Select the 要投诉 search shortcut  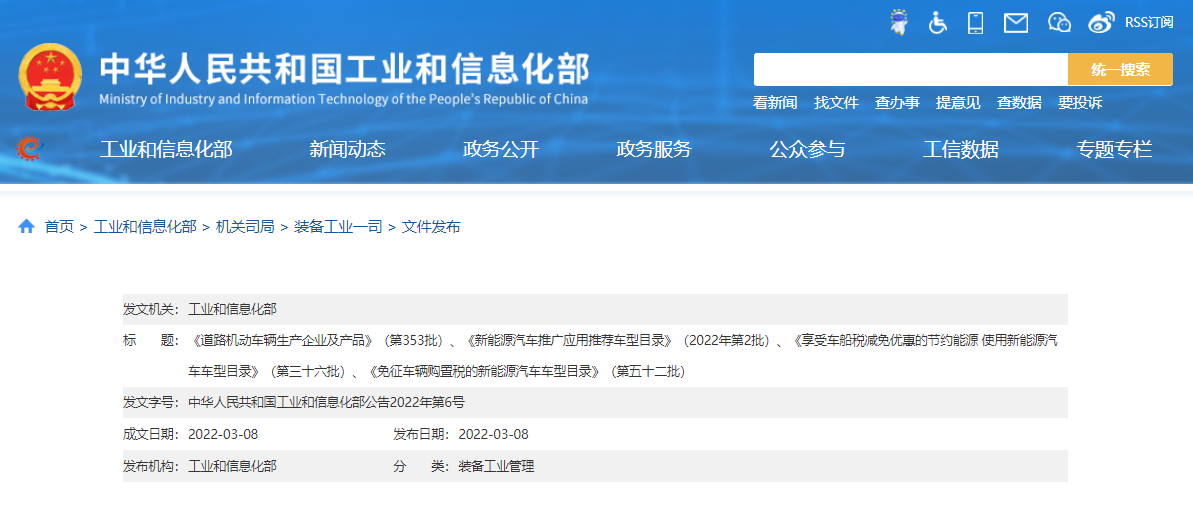pyautogui.click(x=1080, y=103)
